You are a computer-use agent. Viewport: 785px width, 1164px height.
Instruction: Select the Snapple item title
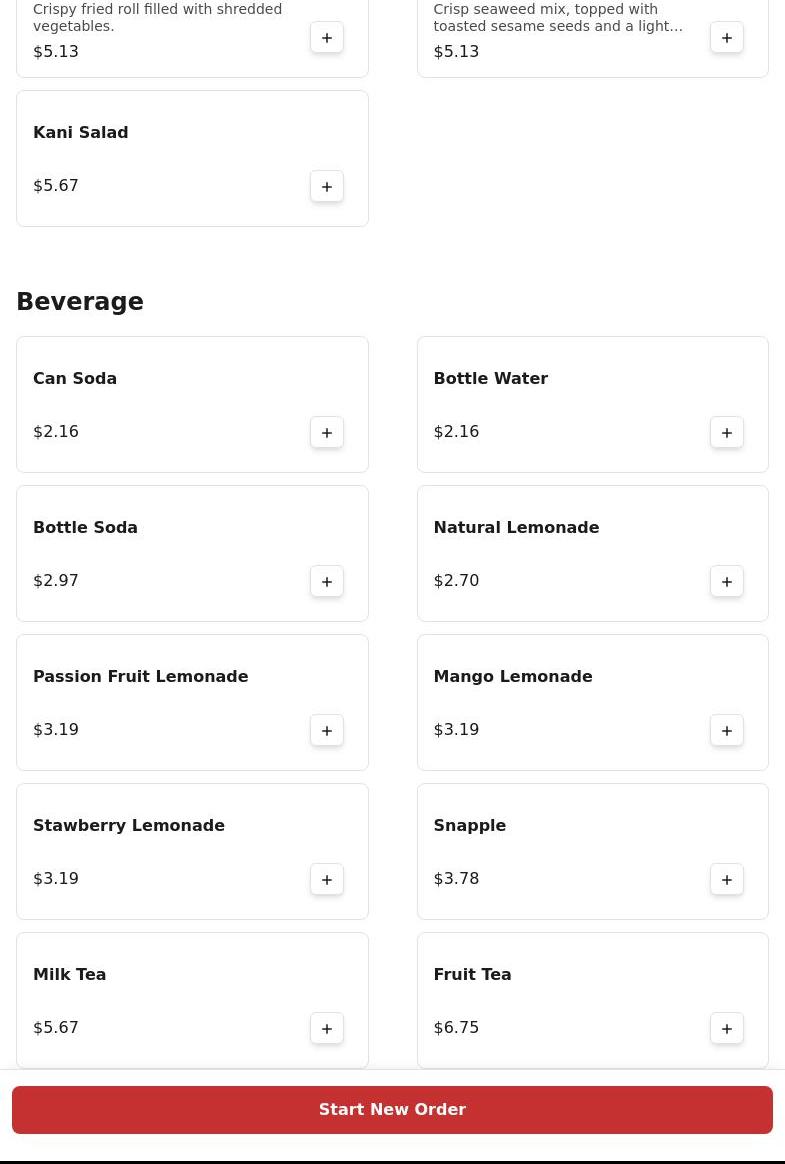pyautogui.click(x=469, y=825)
